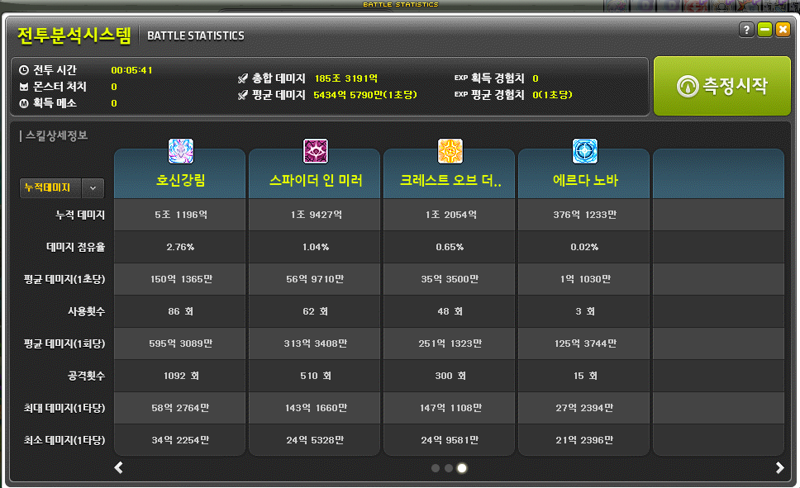
Task: Click the 평균 데미지(1회당) row label
Action: (64, 344)
